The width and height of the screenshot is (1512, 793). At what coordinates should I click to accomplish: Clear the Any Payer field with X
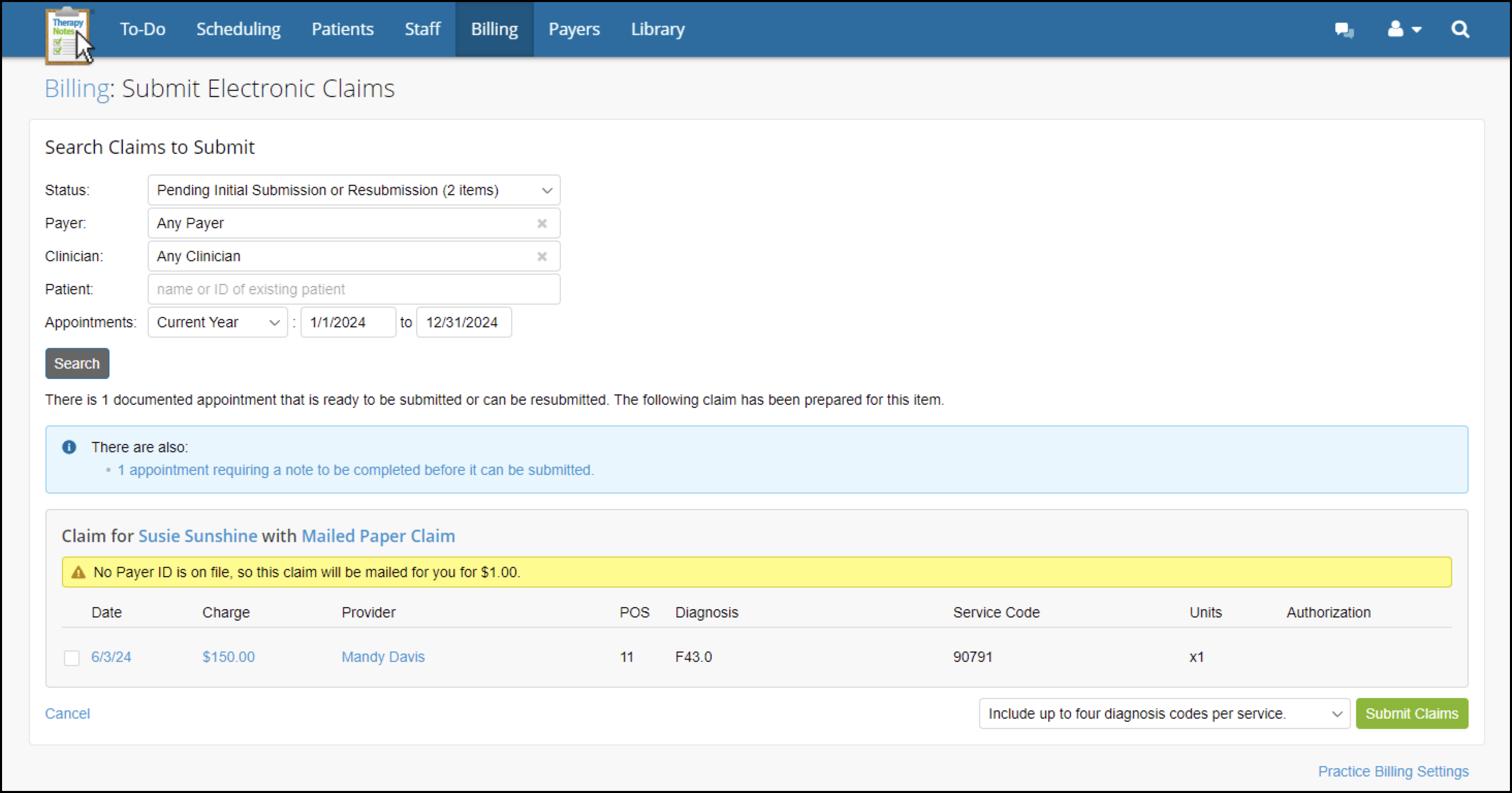point(542,224)
